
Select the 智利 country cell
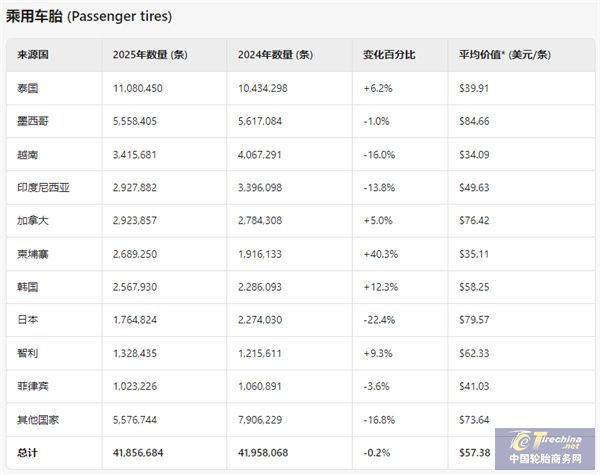[x=28, y=353]
